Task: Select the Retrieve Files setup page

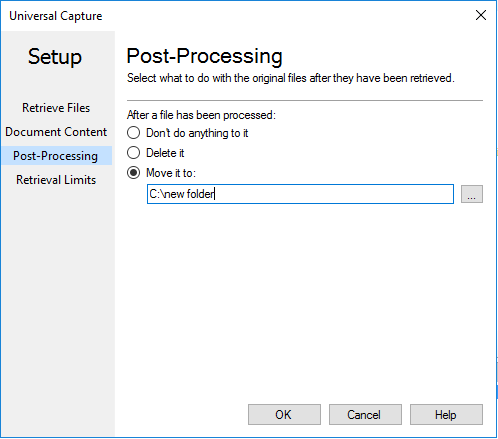Action: click(x=56, y=108)
